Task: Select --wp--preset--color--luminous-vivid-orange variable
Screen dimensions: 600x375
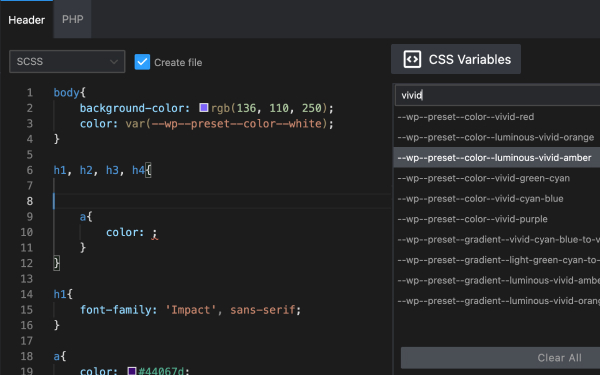Action: pos(497,137)
